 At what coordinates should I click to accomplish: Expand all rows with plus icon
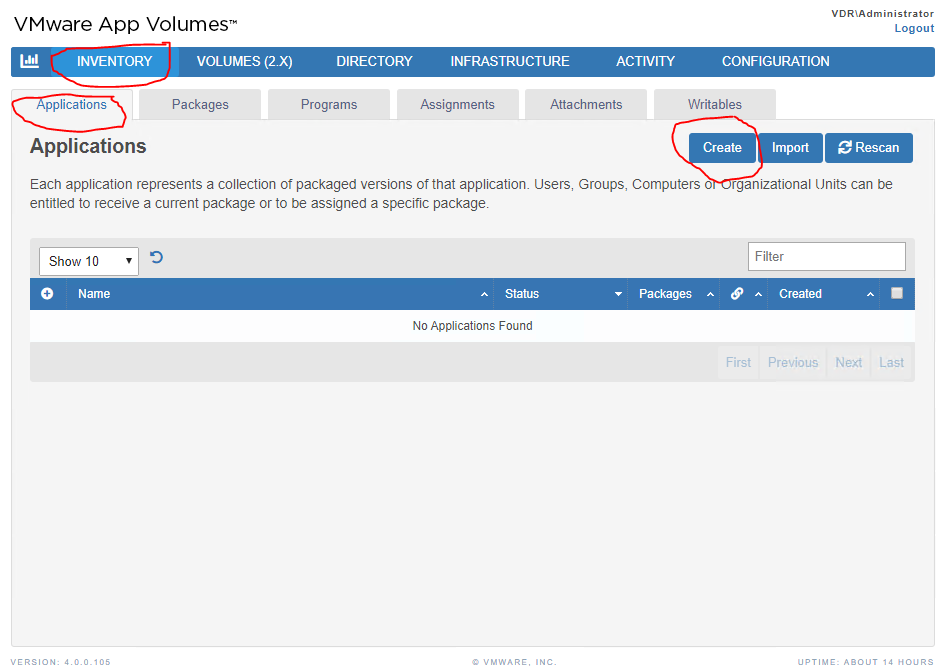(x=47, y=293)
